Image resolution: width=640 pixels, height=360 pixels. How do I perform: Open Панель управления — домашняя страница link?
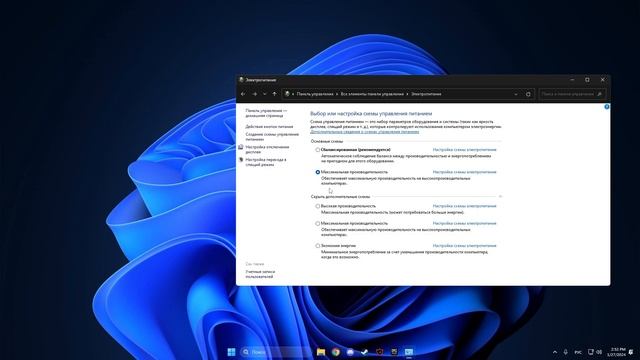point(266,113)
